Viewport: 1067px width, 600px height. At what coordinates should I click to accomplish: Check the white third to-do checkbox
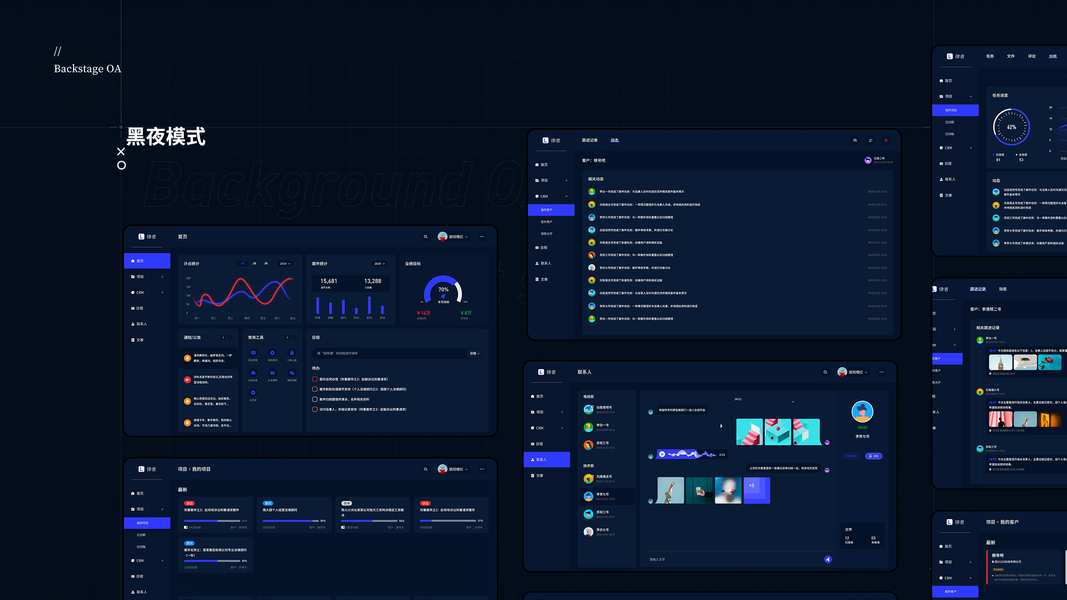(x=314, y=399)
